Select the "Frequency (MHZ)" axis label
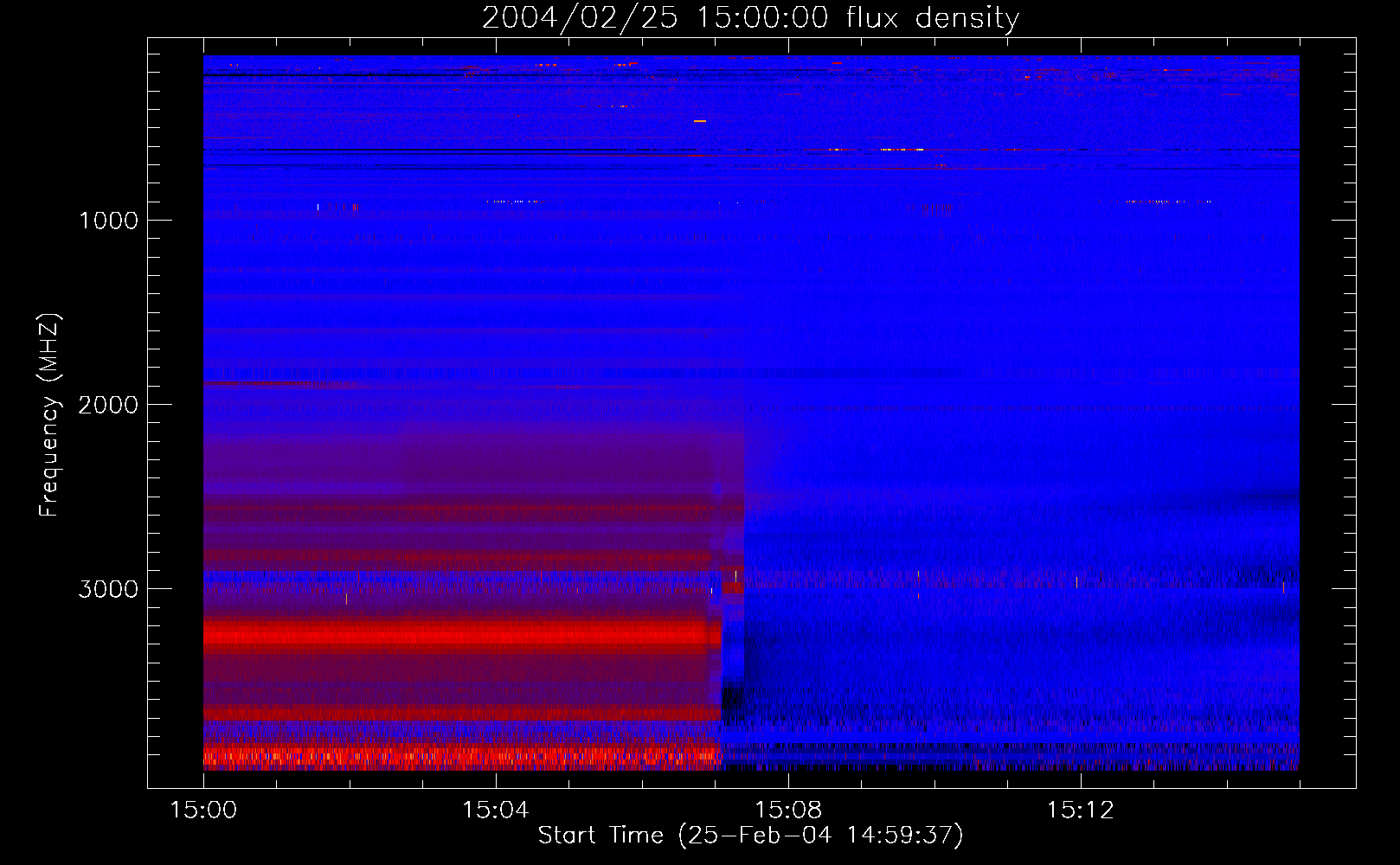Viewport: 1400px width, 865px height. click(49, 415)
